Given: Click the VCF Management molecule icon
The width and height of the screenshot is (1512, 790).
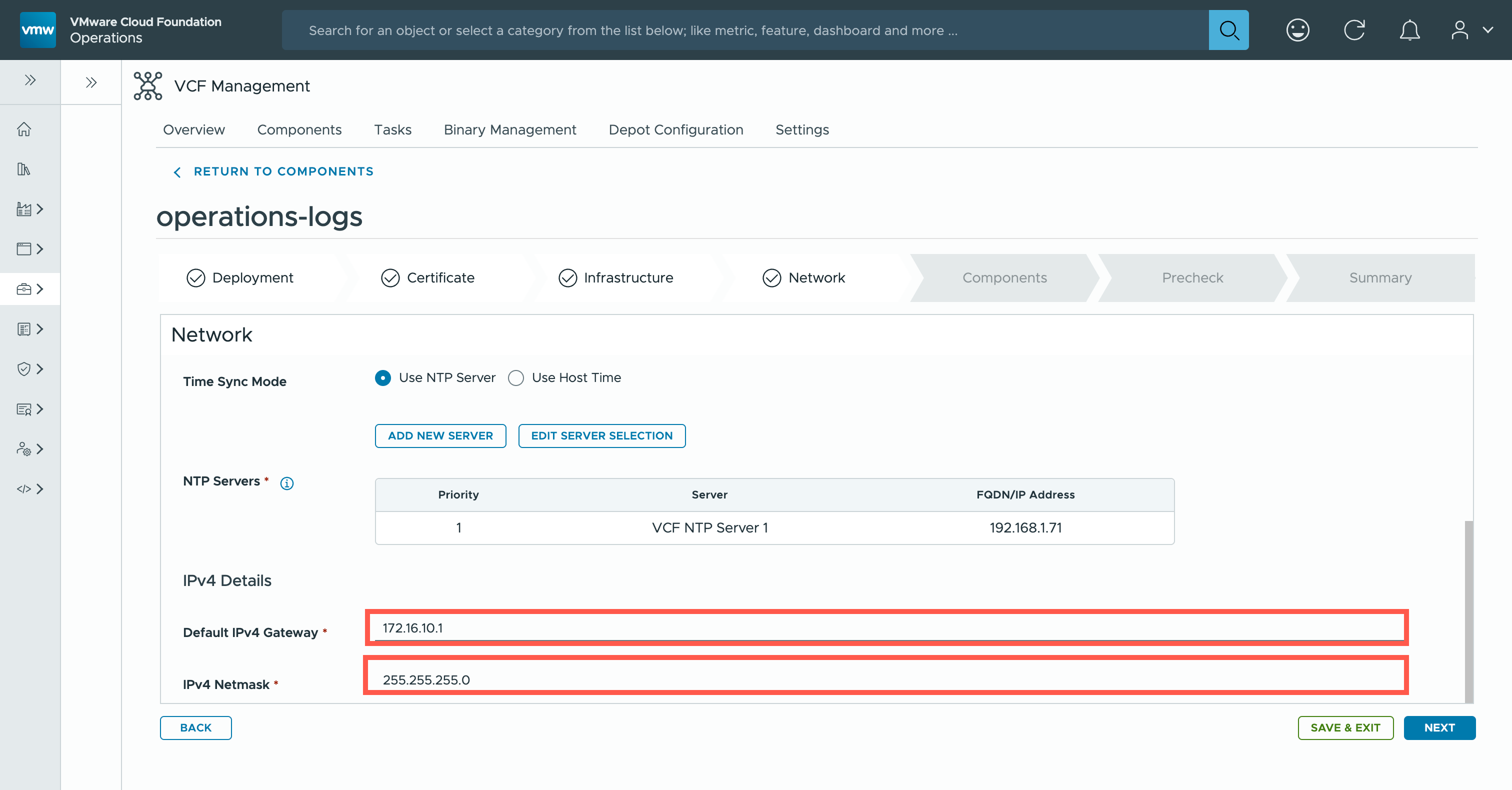Looking at the screenshot, I should pos(147,85).
